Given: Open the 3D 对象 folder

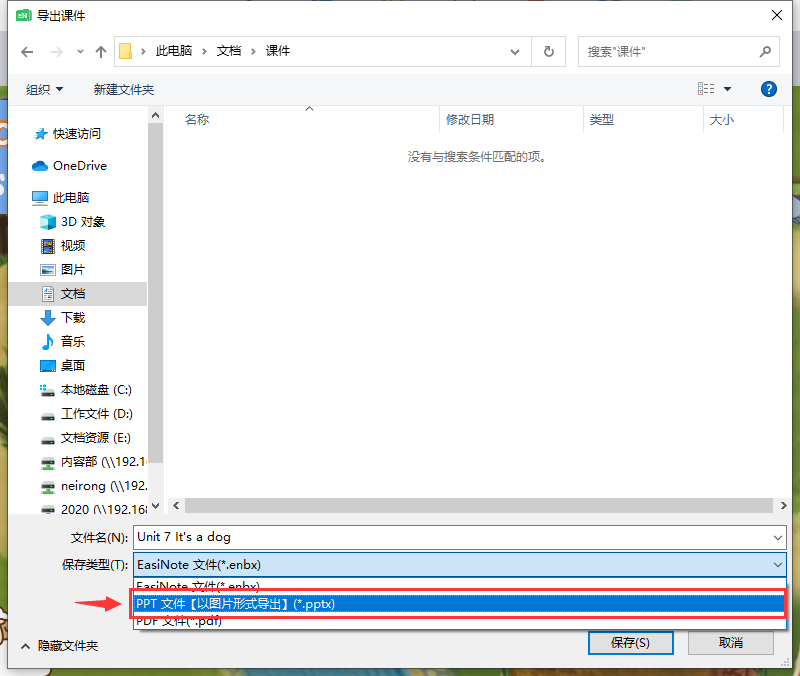Looking at the screenshot, I should tap(82, 221).
